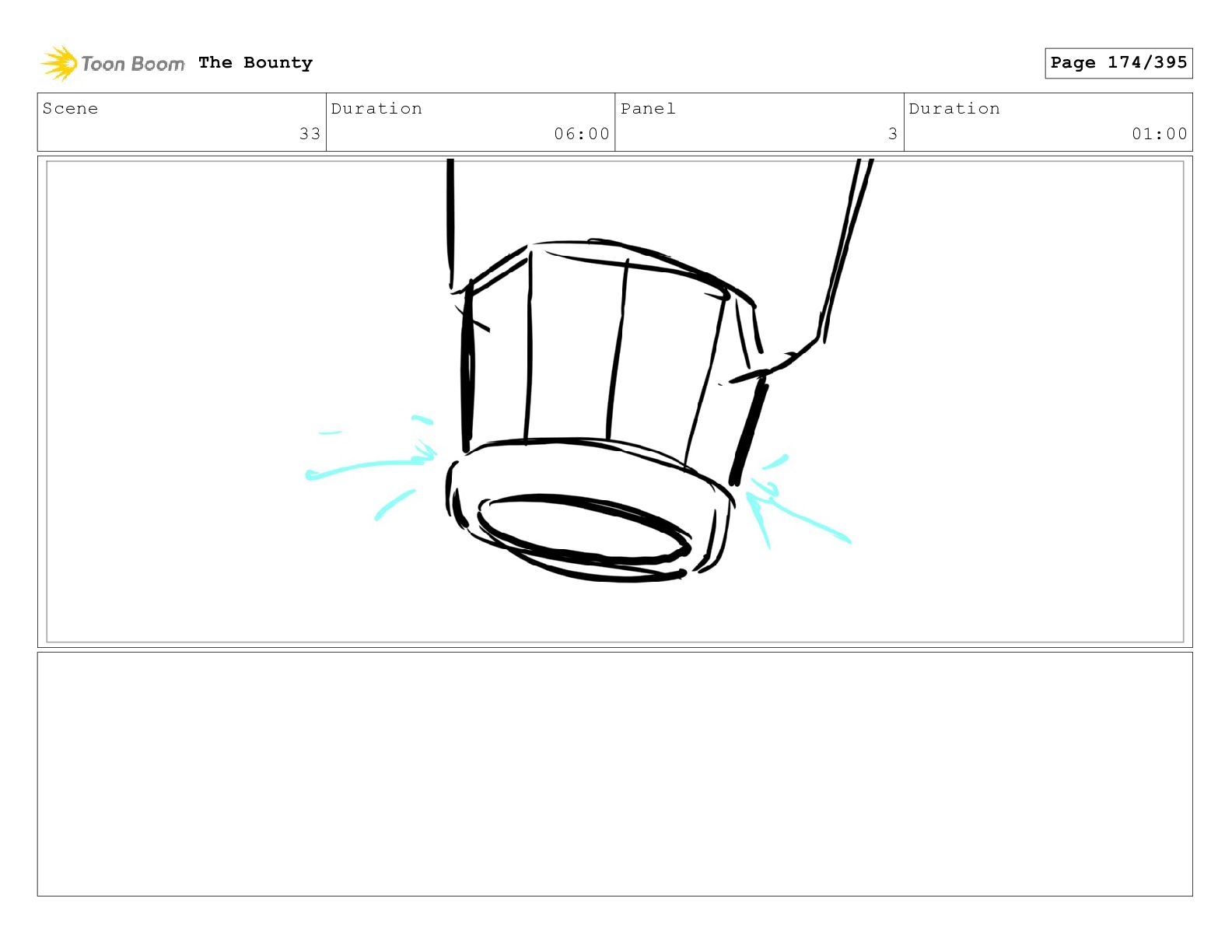Select the scene duration value '06:00'
Screen dimensions: 1232x952
coord(582,134)
